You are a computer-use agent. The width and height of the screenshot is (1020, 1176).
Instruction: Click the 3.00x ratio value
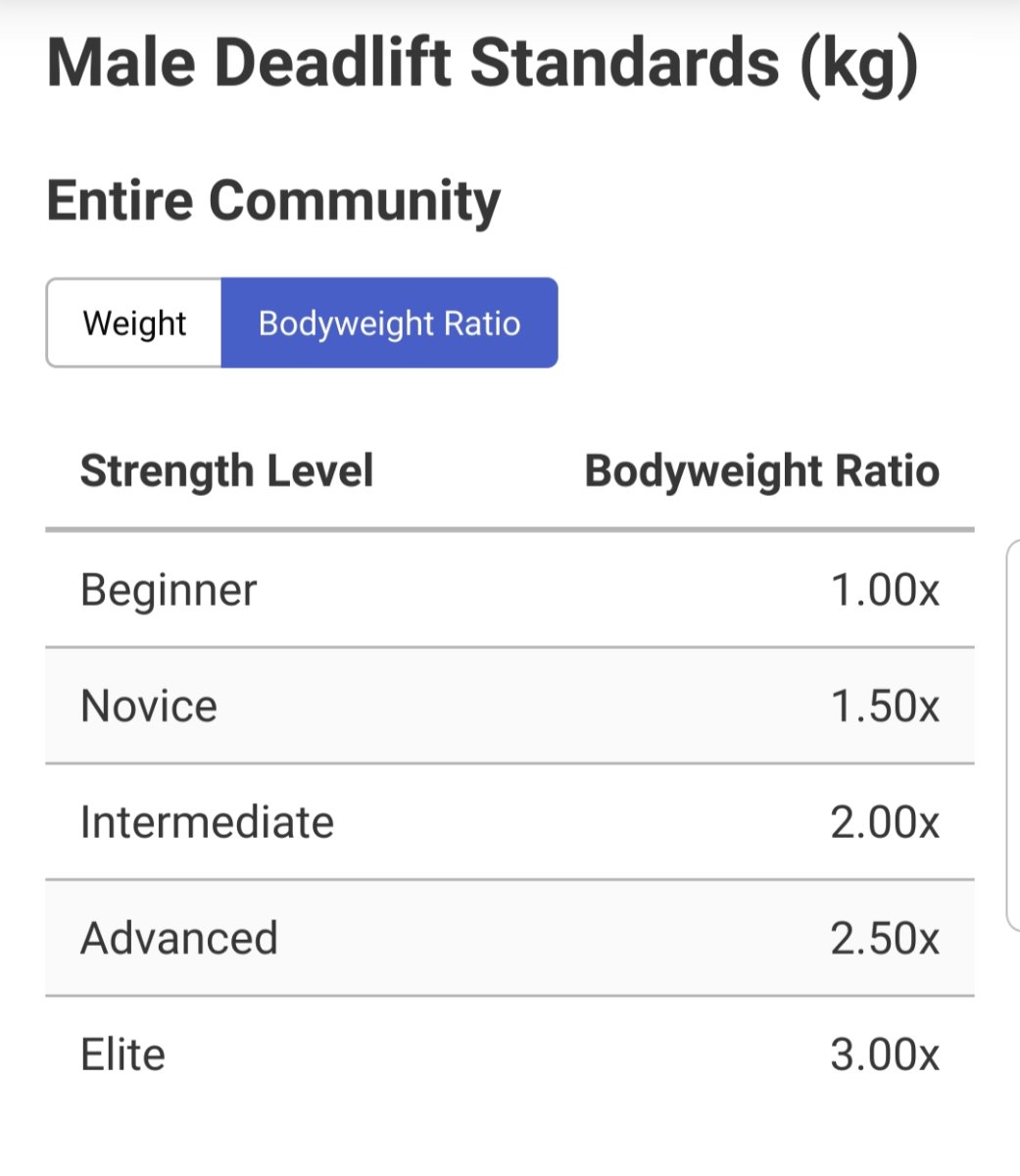(884, 1054)
